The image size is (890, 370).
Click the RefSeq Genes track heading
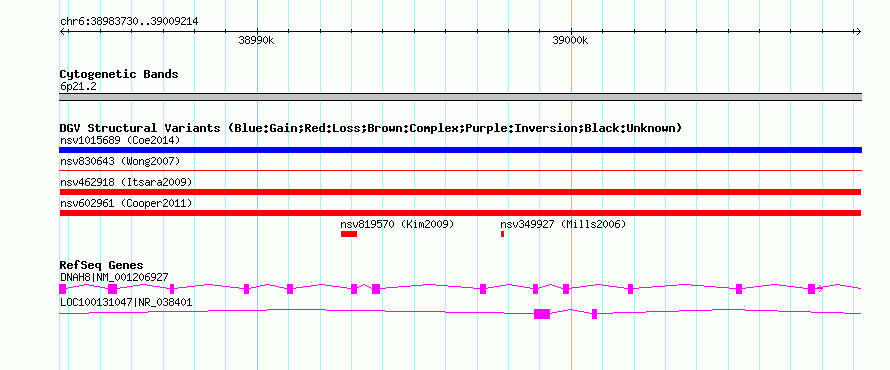coord(102,265)
